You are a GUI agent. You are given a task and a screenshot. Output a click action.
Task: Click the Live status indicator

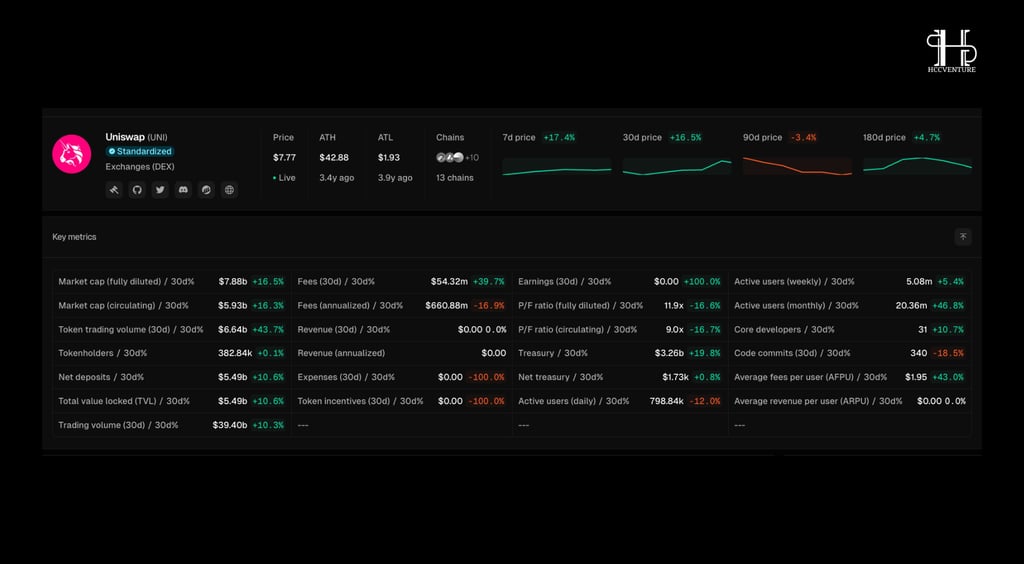tap(285, 178)
